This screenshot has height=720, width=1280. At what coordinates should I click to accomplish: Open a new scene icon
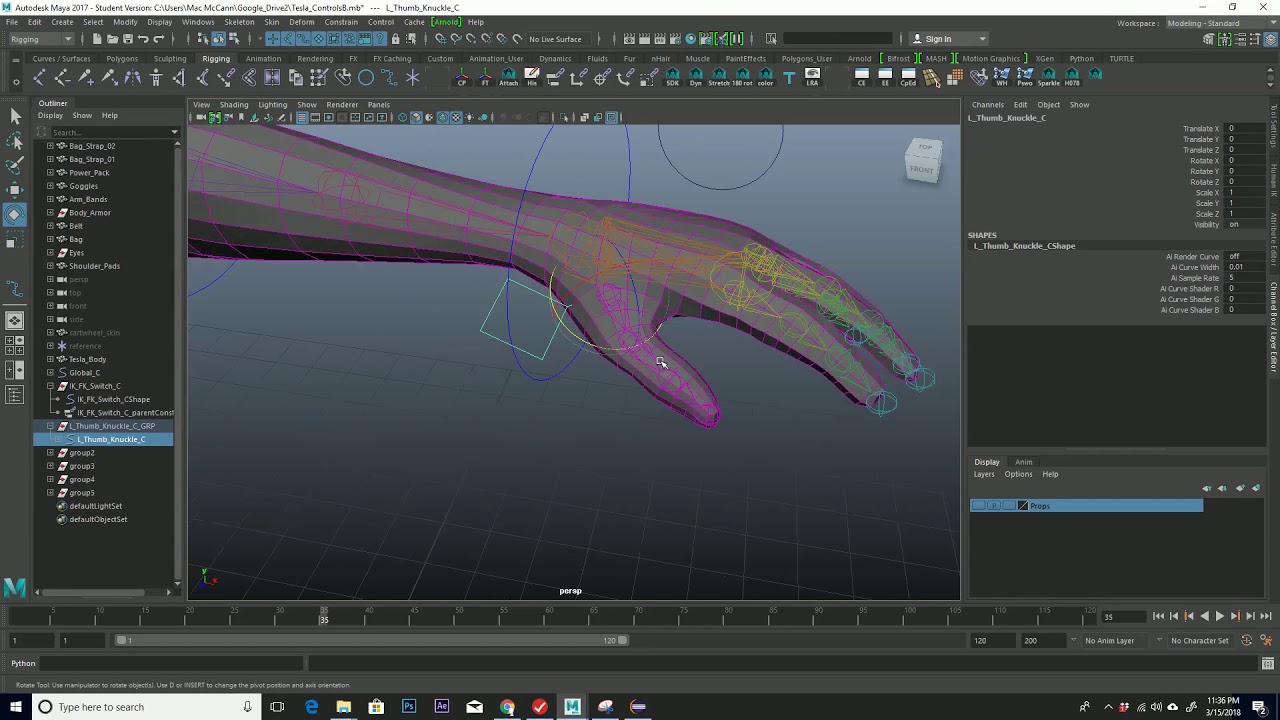pos(97,39)
